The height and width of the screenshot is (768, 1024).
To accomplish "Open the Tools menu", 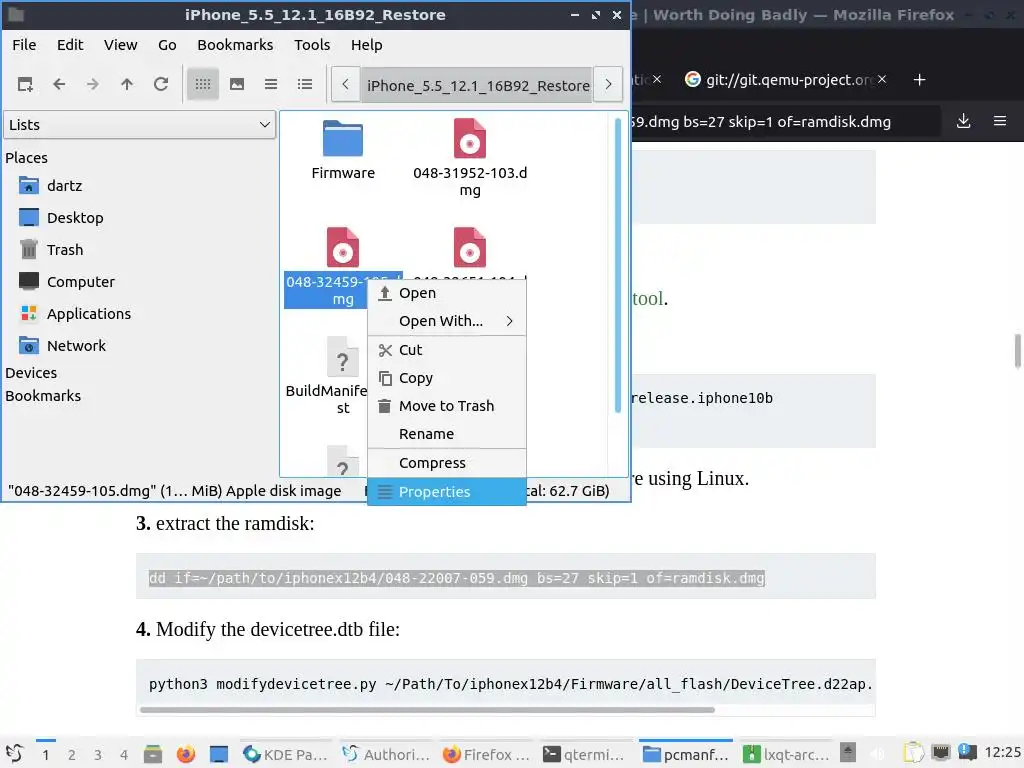I will [x=312, y=45].
